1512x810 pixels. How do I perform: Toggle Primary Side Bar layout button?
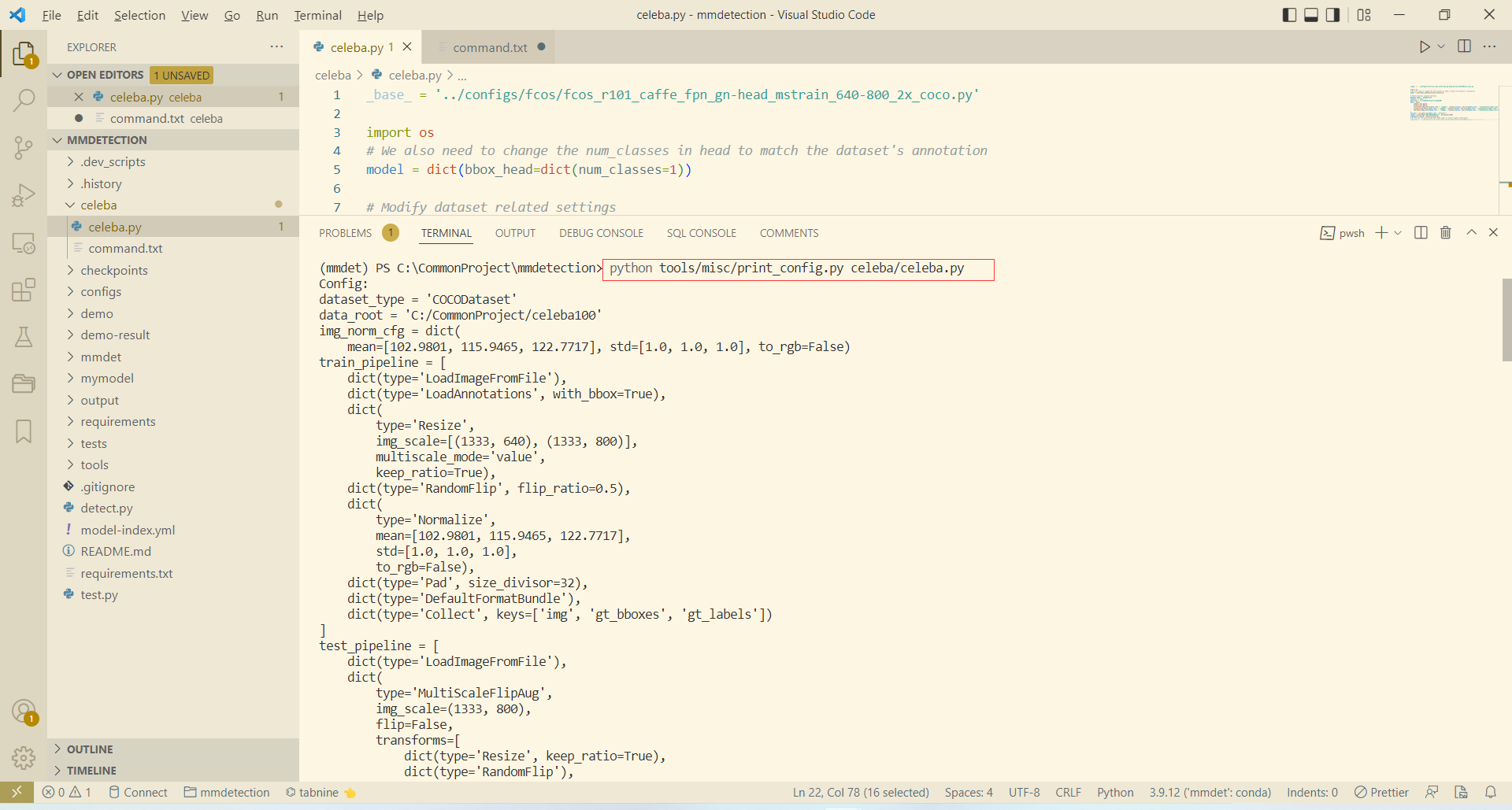1289,15
